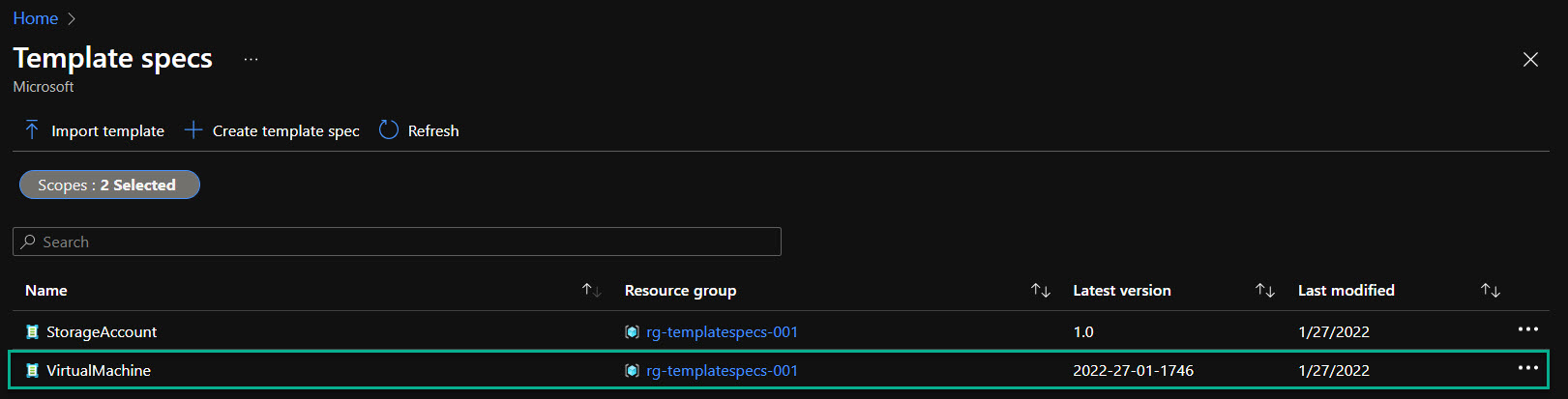This screenshot has height=399, width=1568.
Task: Click the Import template upload icon
Action: (x=32, y=130)
